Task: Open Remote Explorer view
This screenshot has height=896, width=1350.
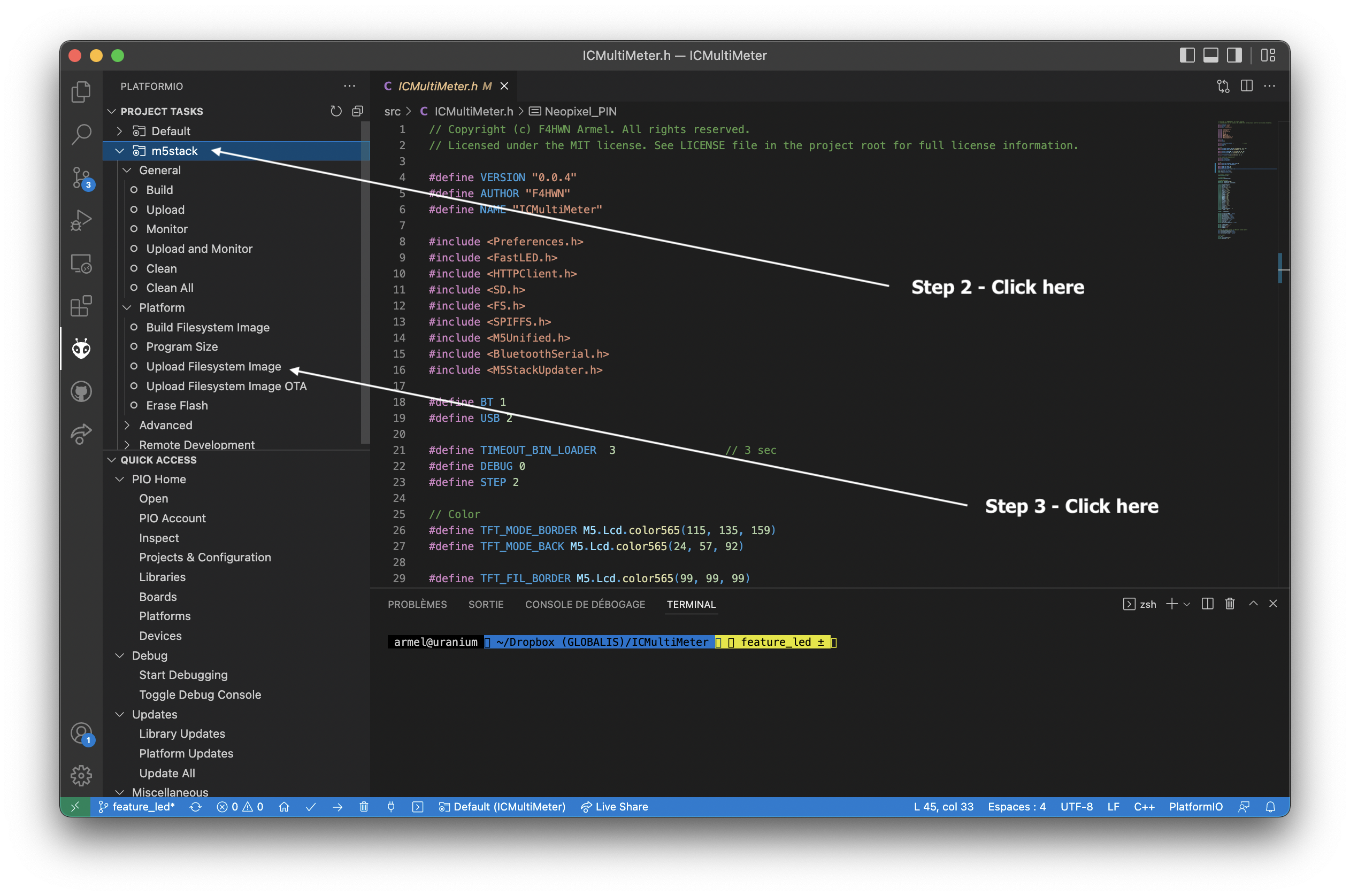Action: pos(81,264)
